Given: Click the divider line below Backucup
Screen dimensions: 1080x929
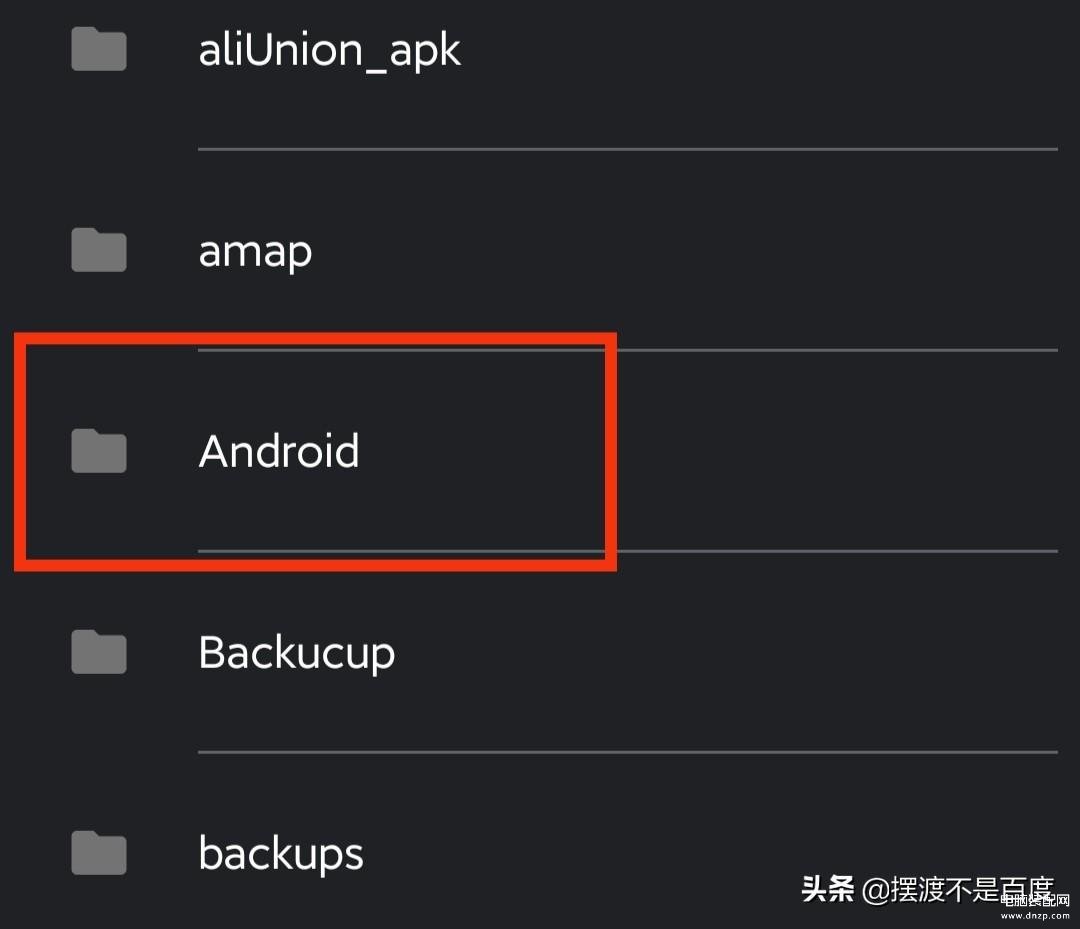Looking at the screenshot, I should point(627,752).
